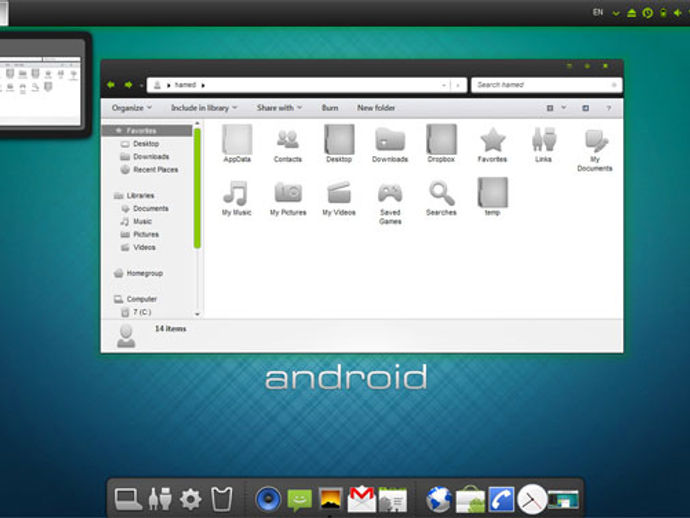
Task: Select Desktop in navigation pane
Action: (146, 143)
